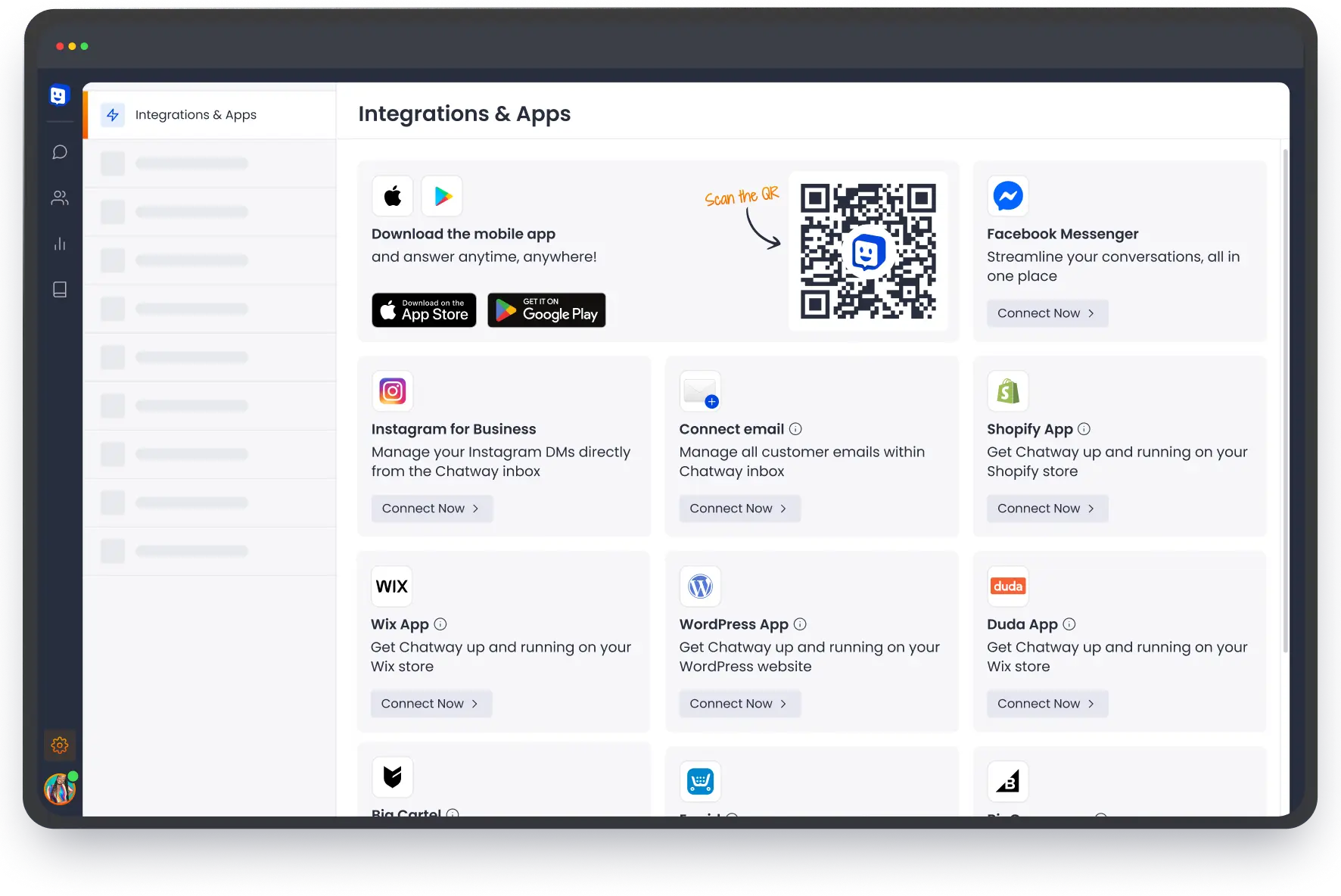
Task: Click the Instagram icon on the Instagram for Business card
Action: [393, 390]
